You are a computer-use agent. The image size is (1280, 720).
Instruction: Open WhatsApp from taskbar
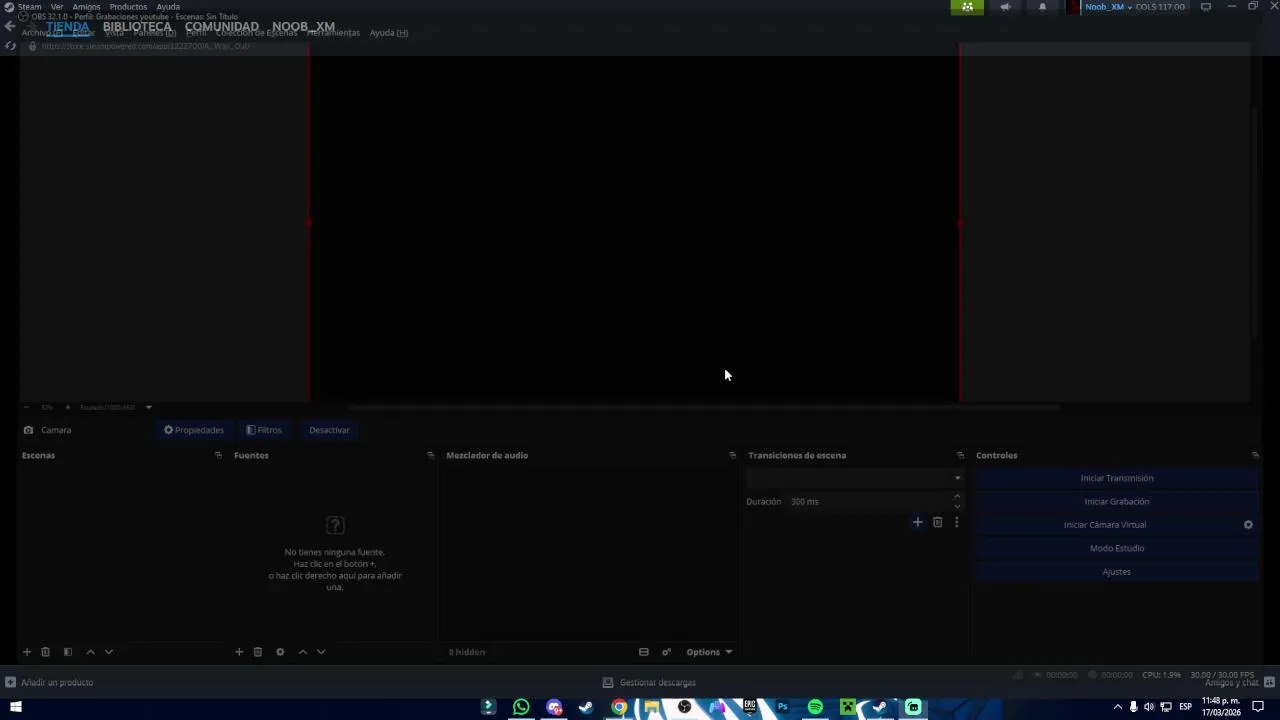(x=521, y=707)
